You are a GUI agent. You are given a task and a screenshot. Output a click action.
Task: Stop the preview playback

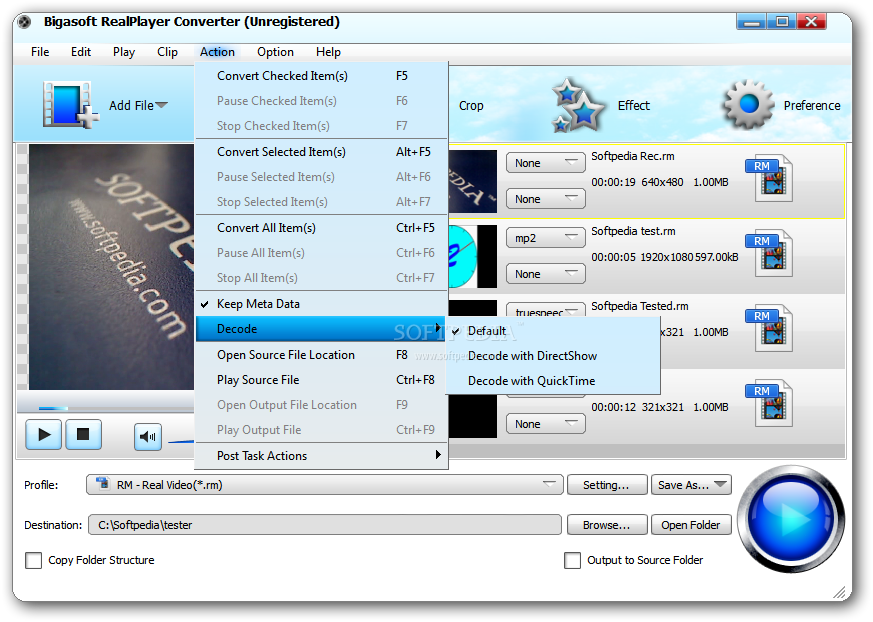coord(84,434)
